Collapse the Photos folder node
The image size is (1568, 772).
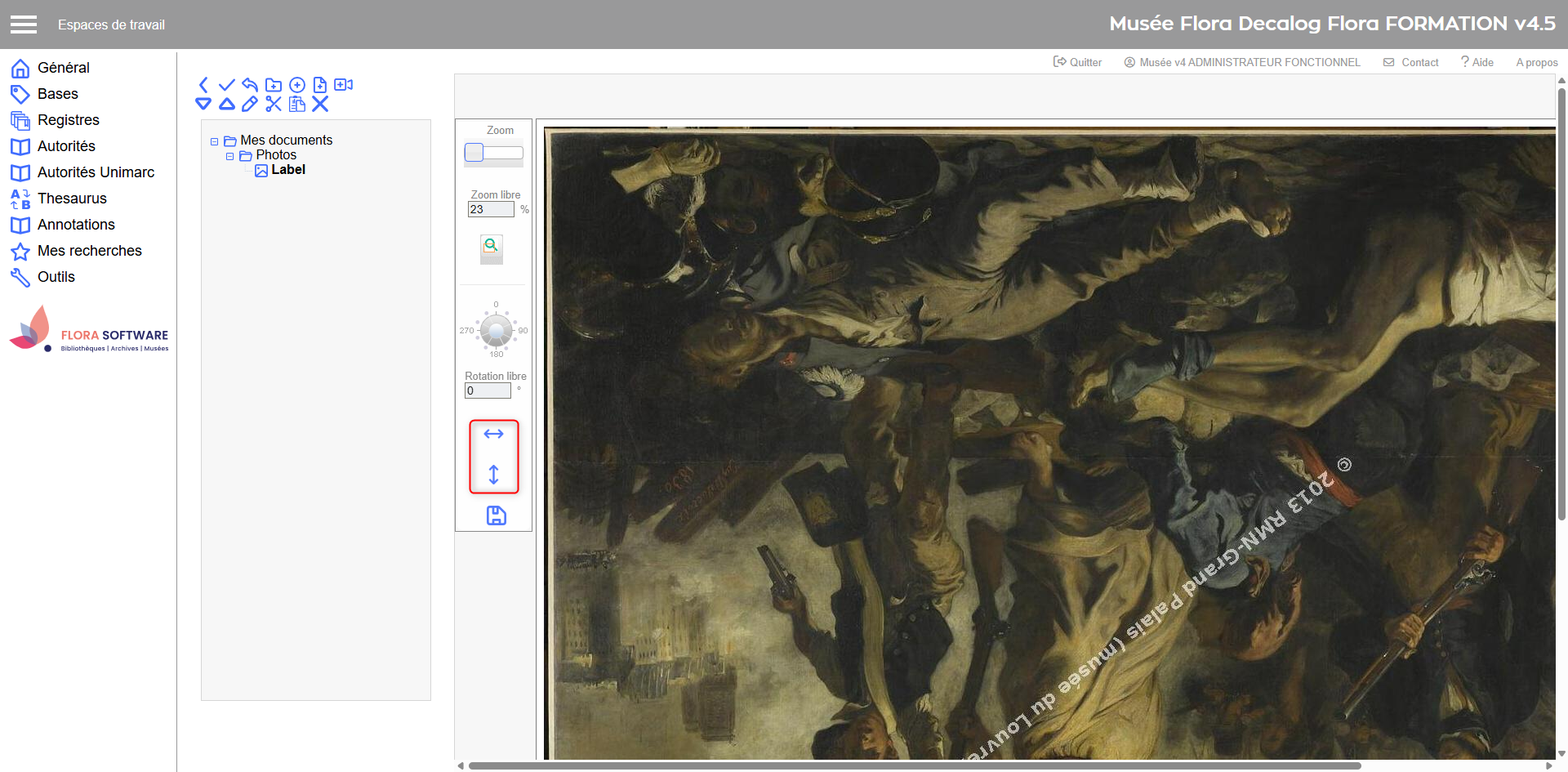point(230,156)
